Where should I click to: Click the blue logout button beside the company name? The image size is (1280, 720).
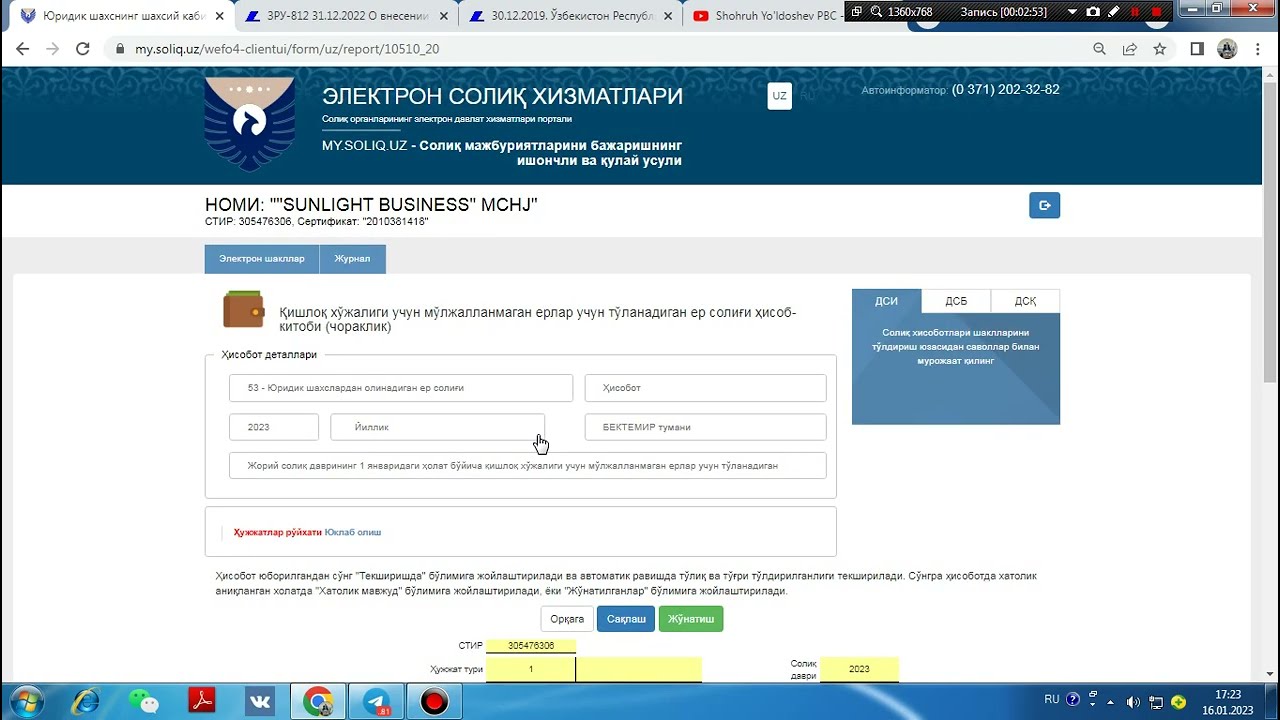click(1044, 205)
